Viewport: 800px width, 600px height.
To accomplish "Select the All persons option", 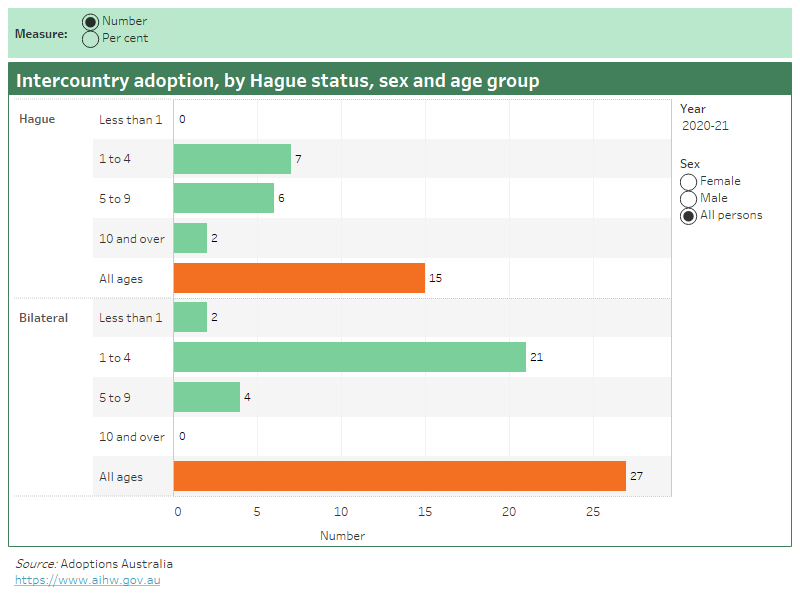I will click(x=688, y=215).
